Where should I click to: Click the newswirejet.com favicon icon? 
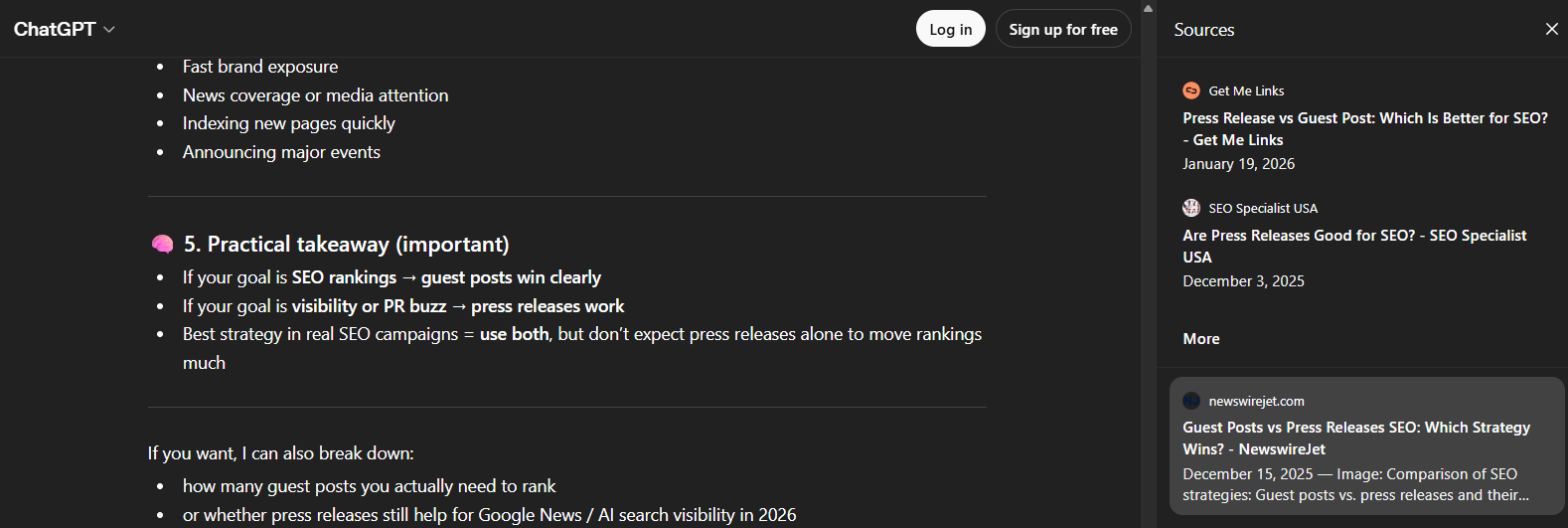coord(1191,401)
